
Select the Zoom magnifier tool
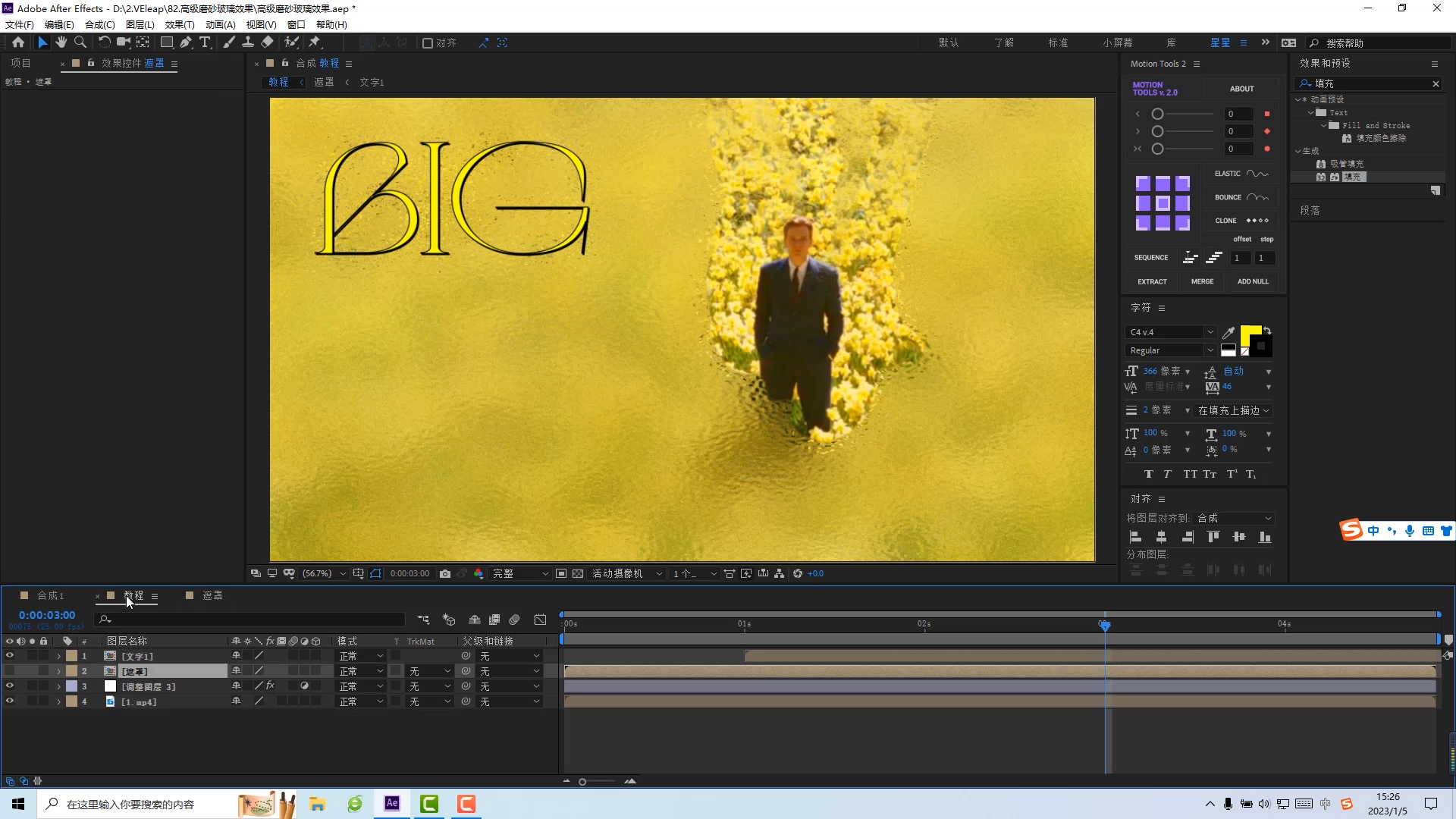pos(80,42)
